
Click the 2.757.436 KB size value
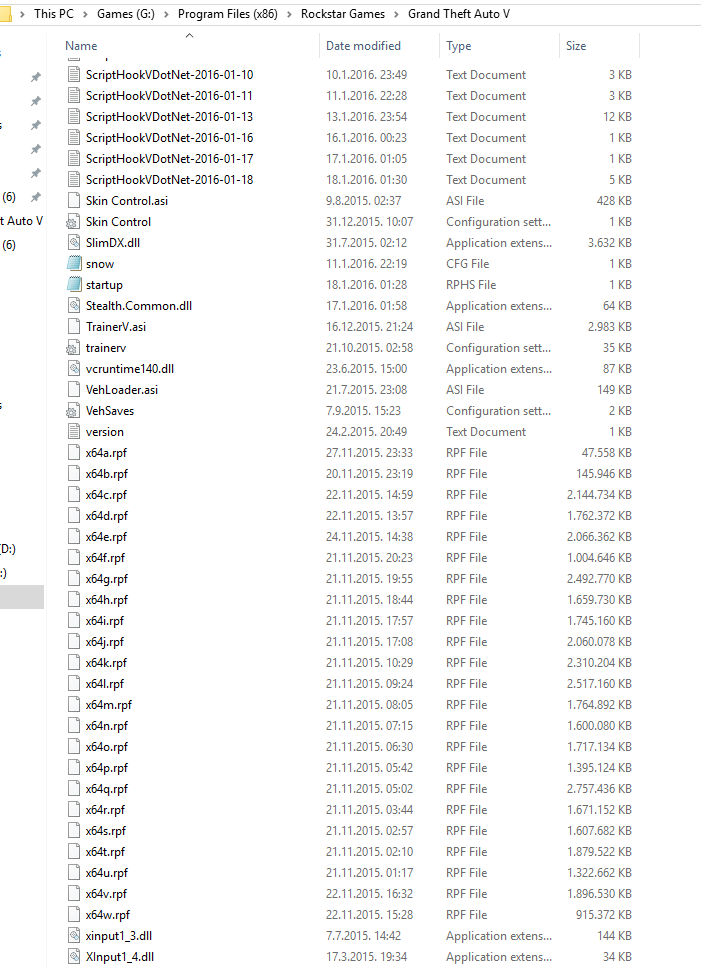pyautogui.click(x=599, y=789)
